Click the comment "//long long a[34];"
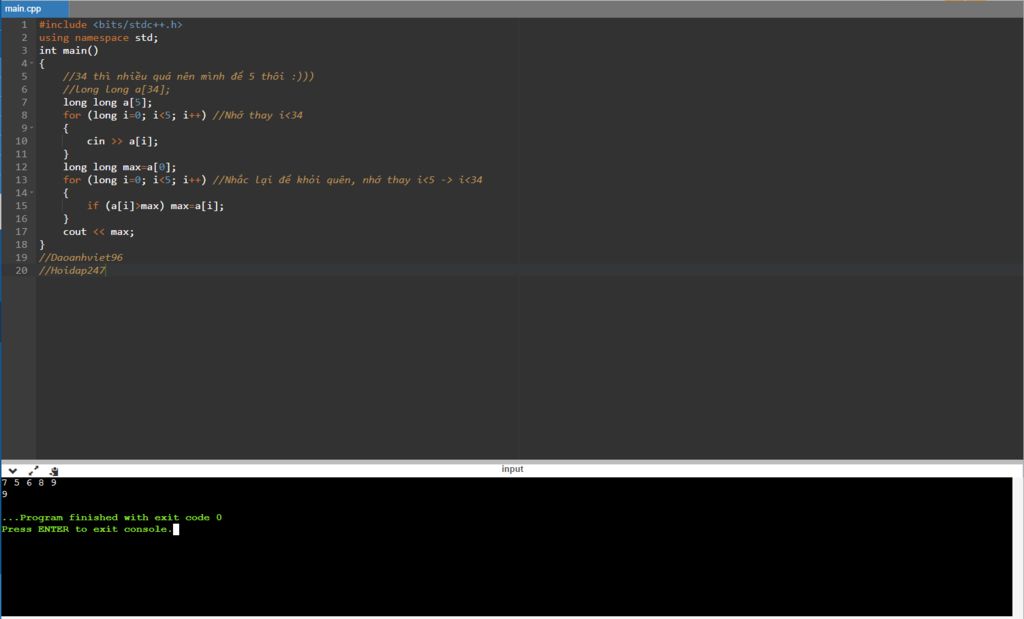Image resolution: width=1024 pixels, height=619 pixels. (x=116, y=89)
